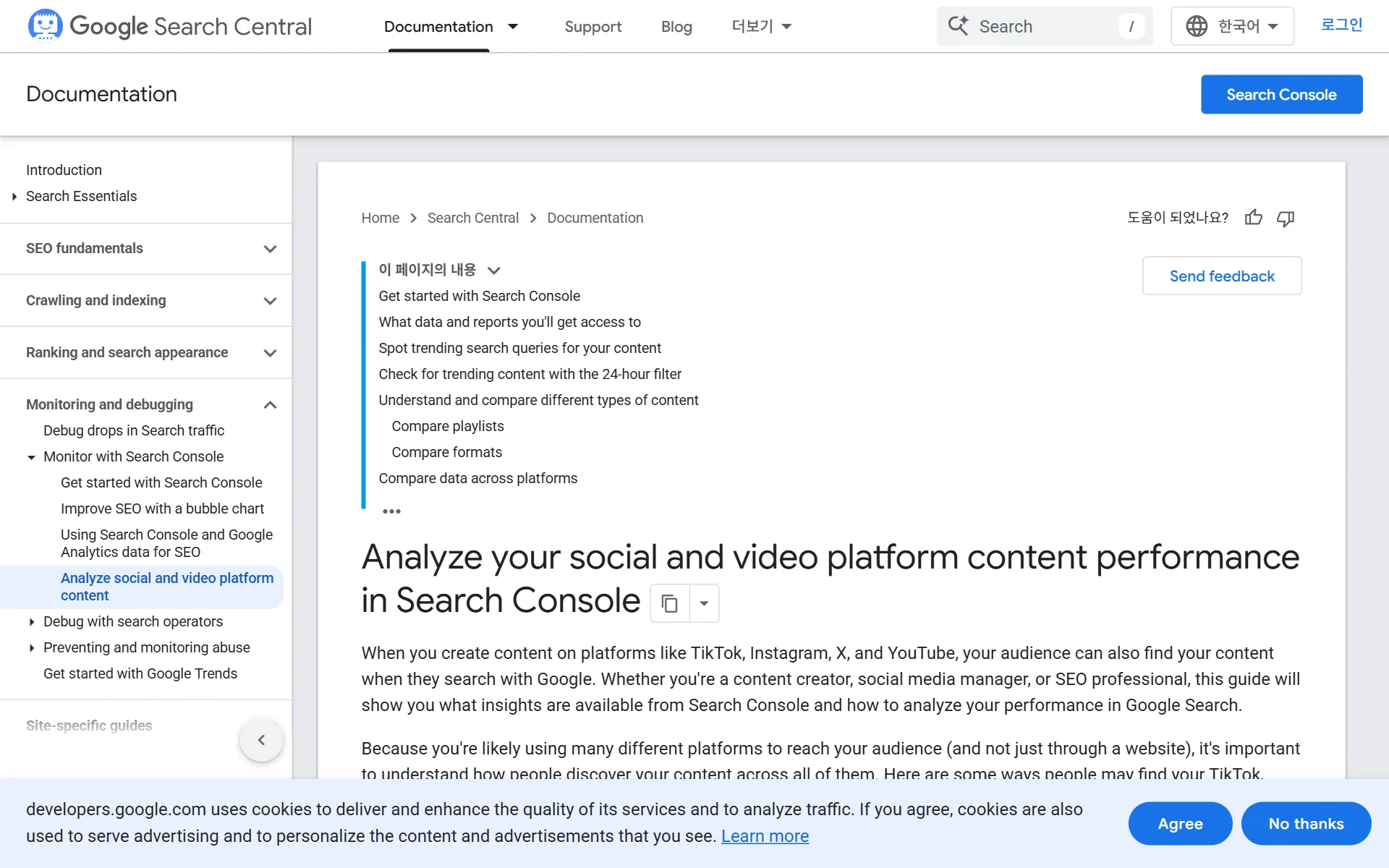Open the cookie Learn more link
This screenshot has width=1389, height=868.
(765, 836)
